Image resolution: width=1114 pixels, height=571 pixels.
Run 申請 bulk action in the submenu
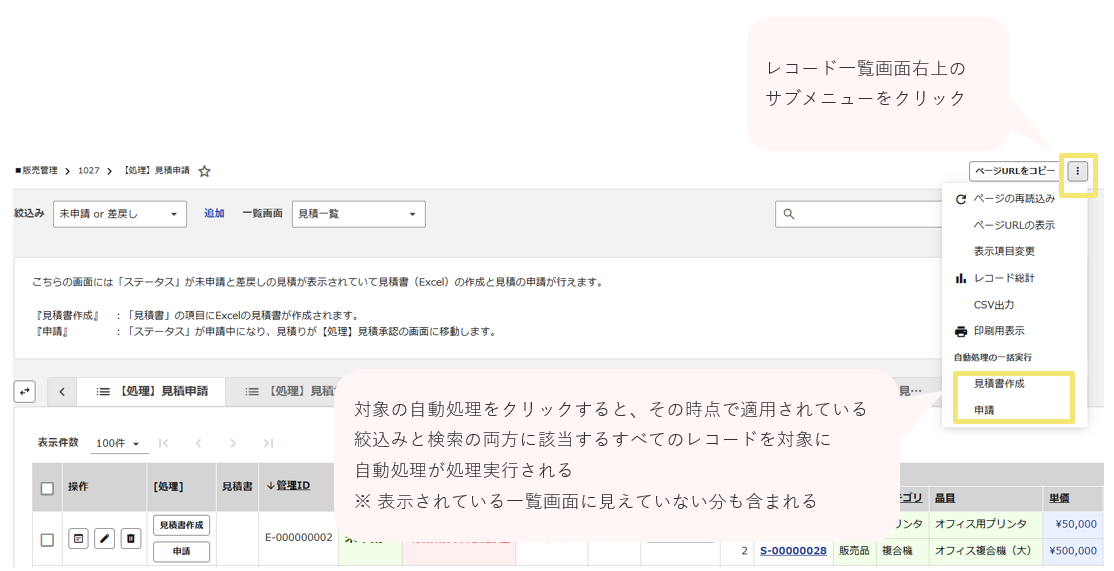tap(1014, 410)
